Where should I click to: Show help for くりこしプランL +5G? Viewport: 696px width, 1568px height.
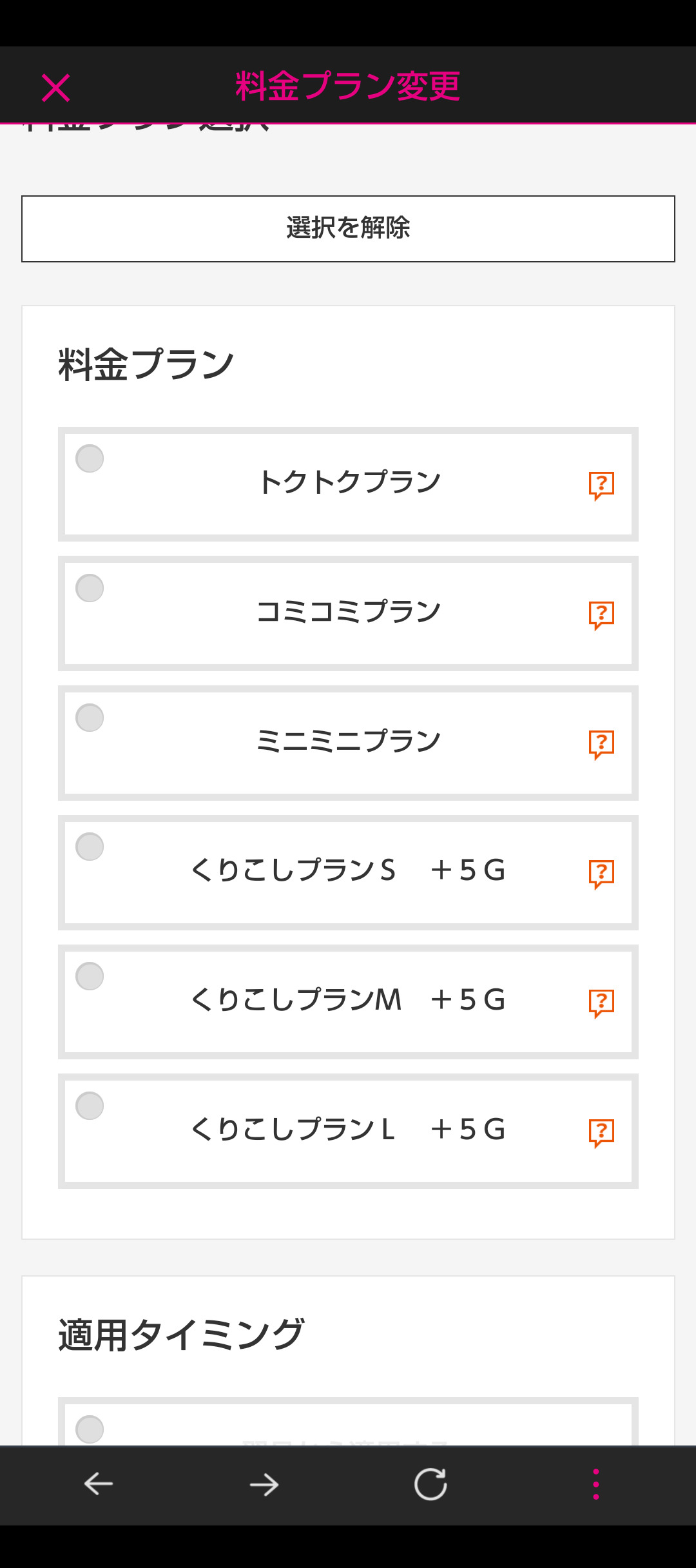(x=601, y=1133)
